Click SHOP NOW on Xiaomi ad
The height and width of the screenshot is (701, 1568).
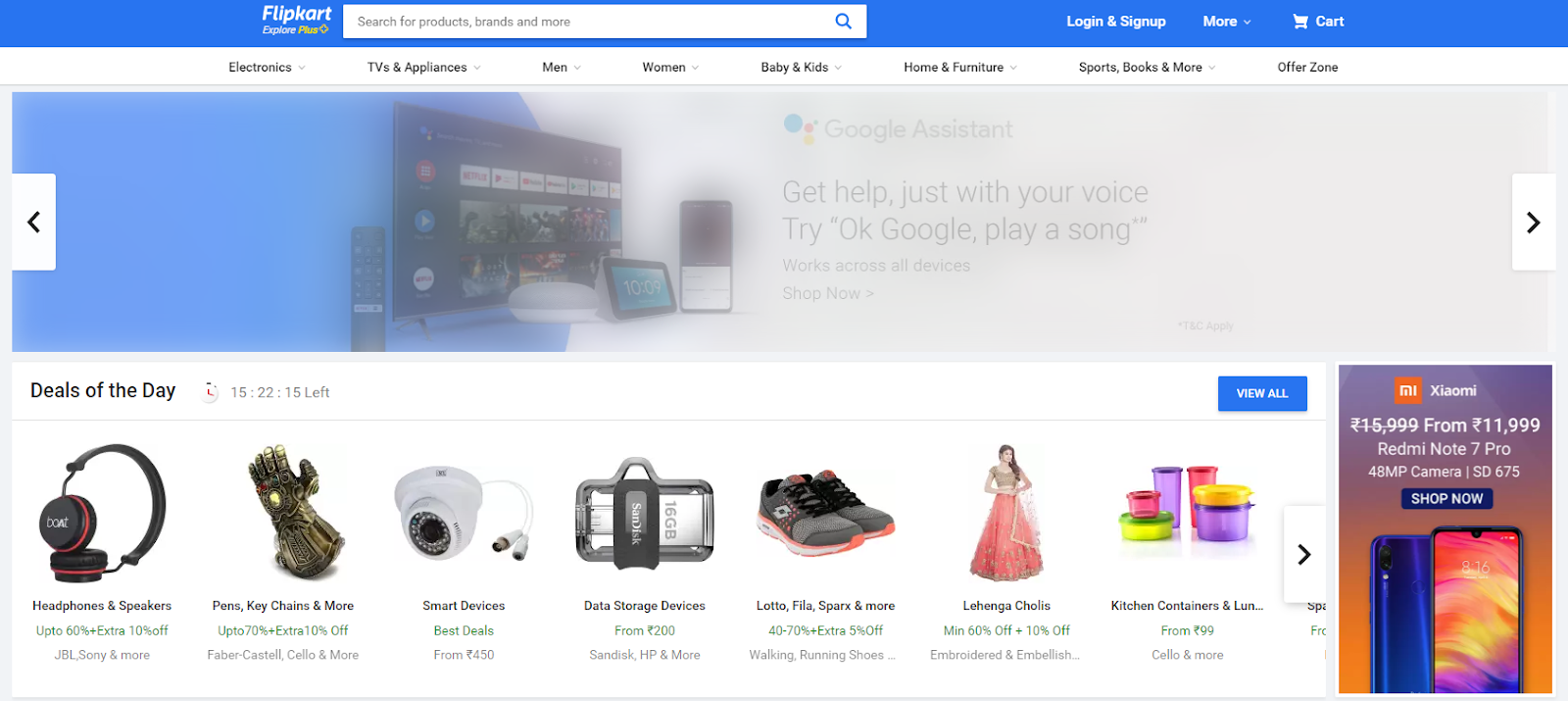(x=1446, y=499)
